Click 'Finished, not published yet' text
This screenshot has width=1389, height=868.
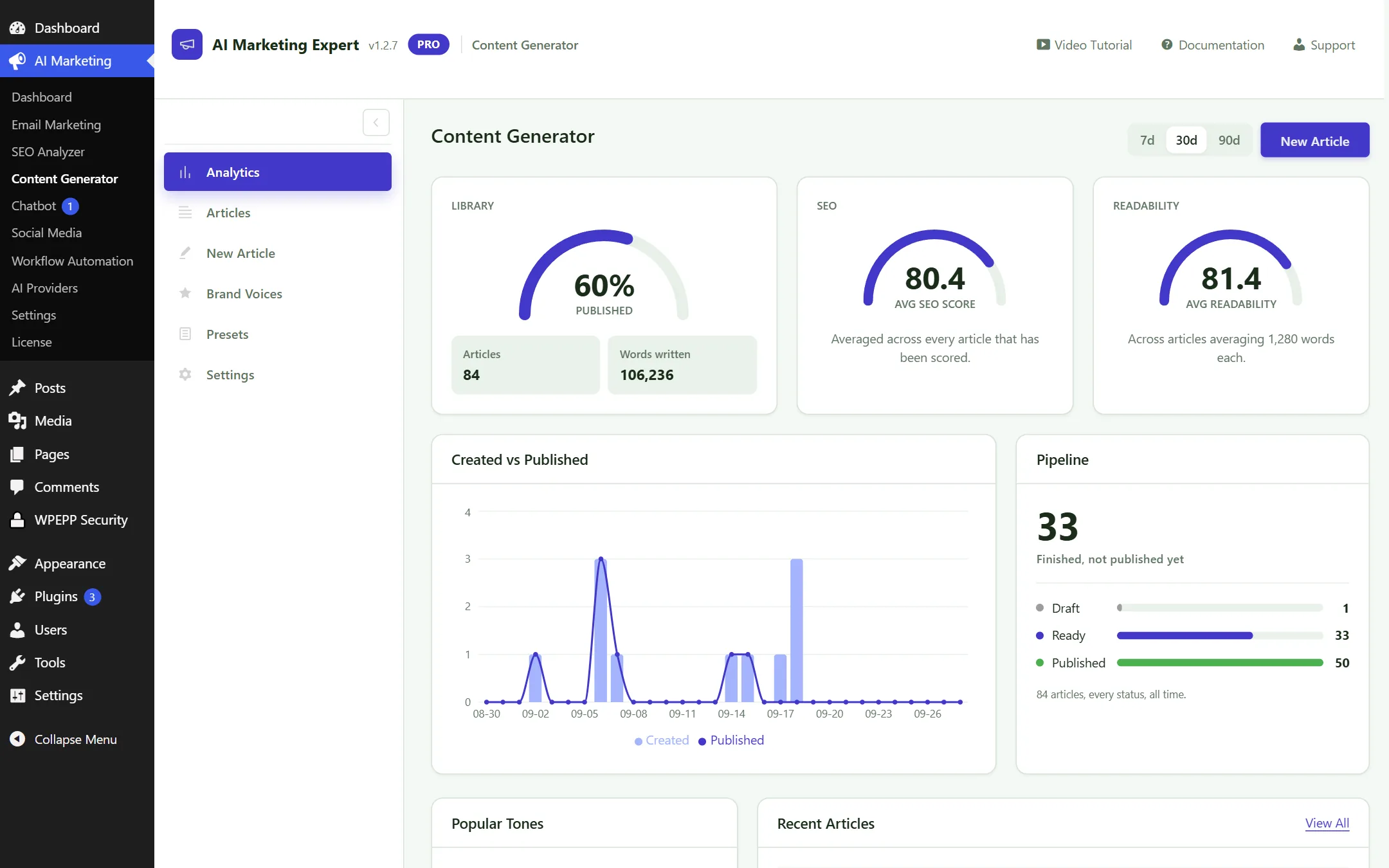tap(1110, 559)
